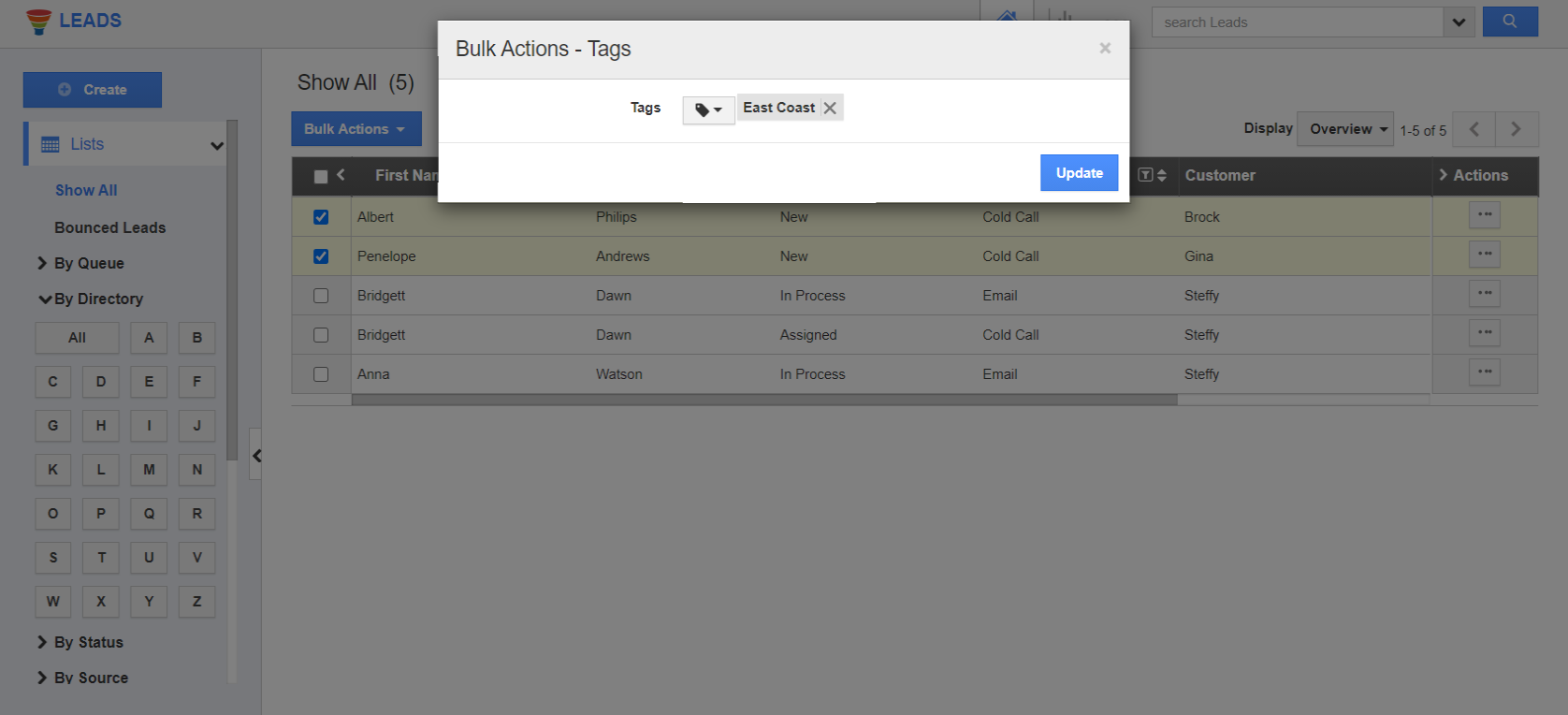Screen dimensions: 1568x715
Task: Uncheck the Albert lead checkbox
Action: point(321,217)
